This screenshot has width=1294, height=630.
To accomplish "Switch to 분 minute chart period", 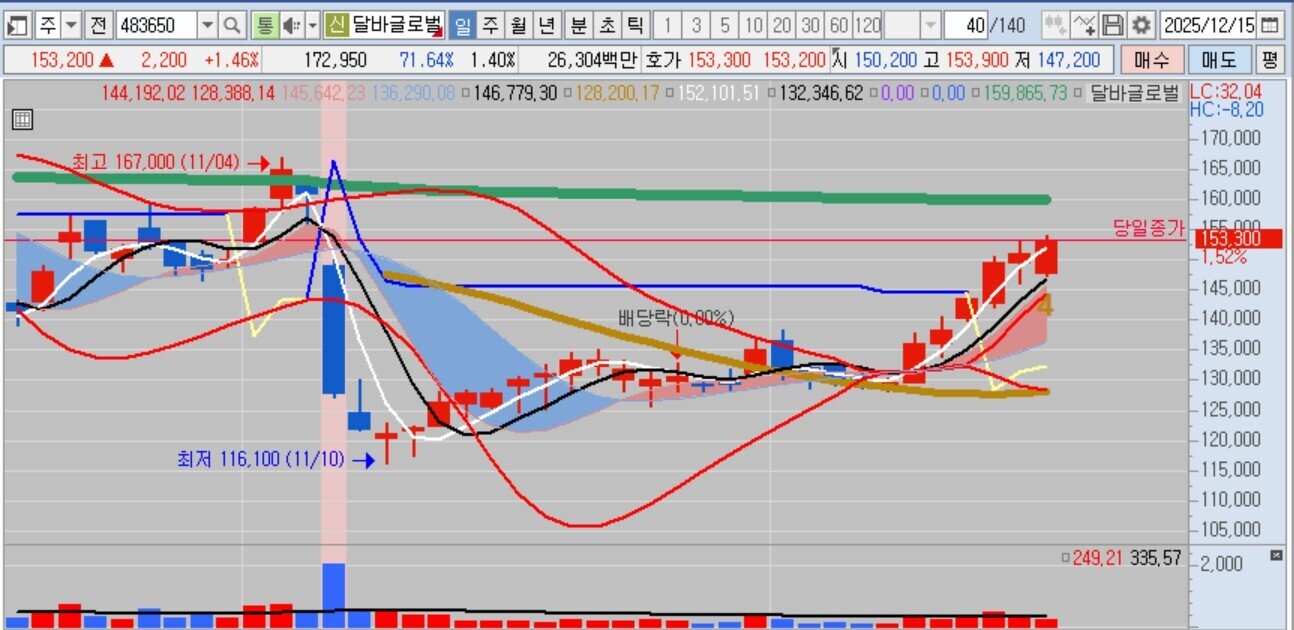I will point(578,25).
